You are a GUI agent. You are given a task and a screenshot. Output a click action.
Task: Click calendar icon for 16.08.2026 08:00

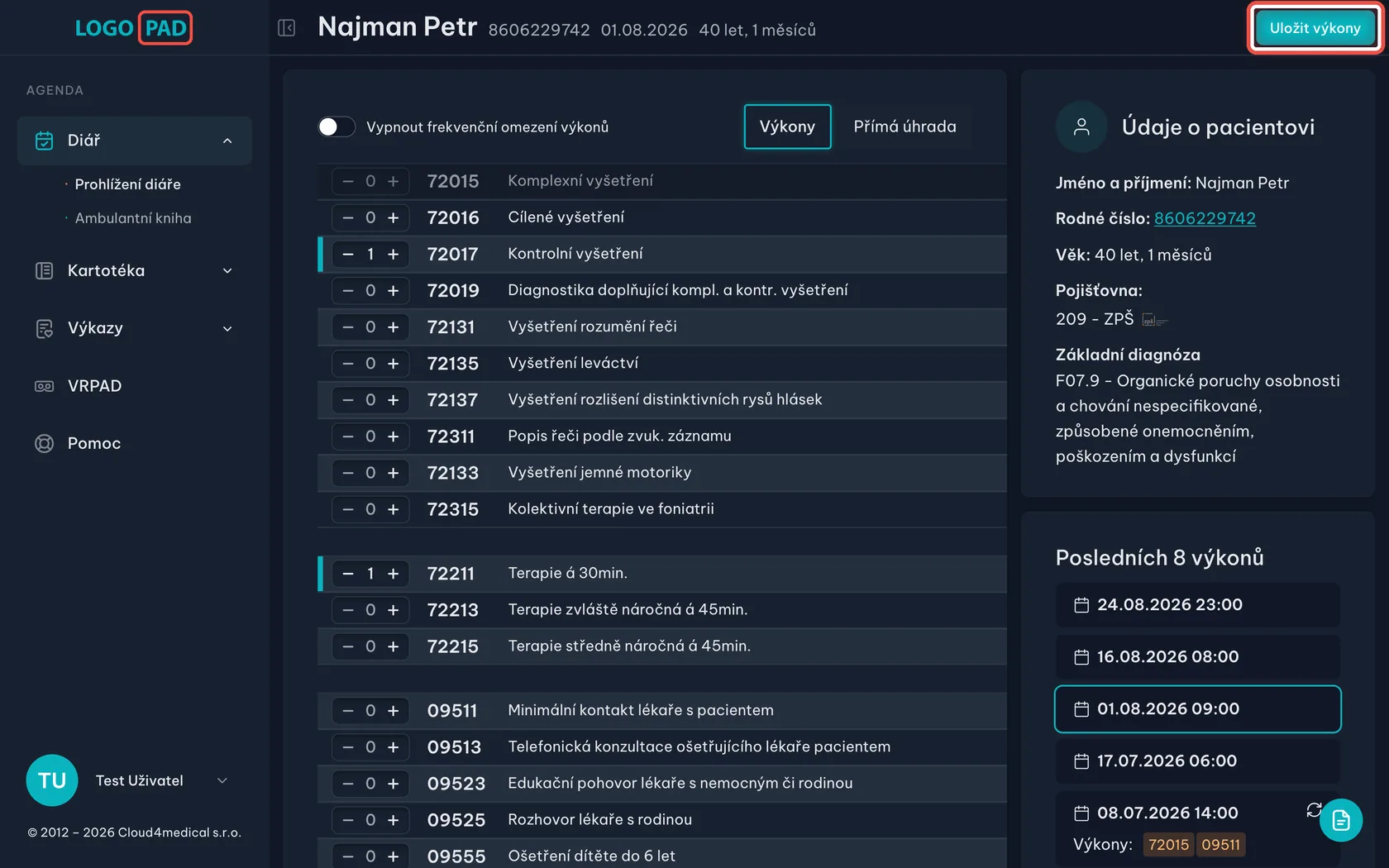(x=1081, y=657)
